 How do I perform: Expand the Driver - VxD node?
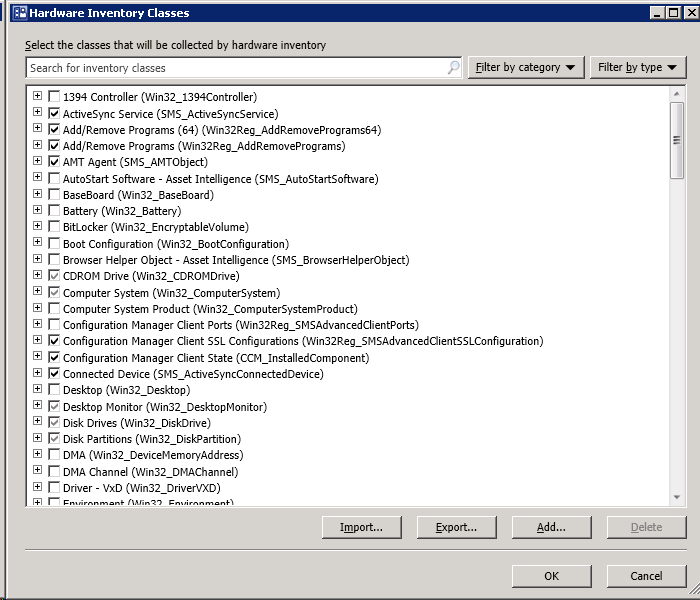tap(38, 487)
